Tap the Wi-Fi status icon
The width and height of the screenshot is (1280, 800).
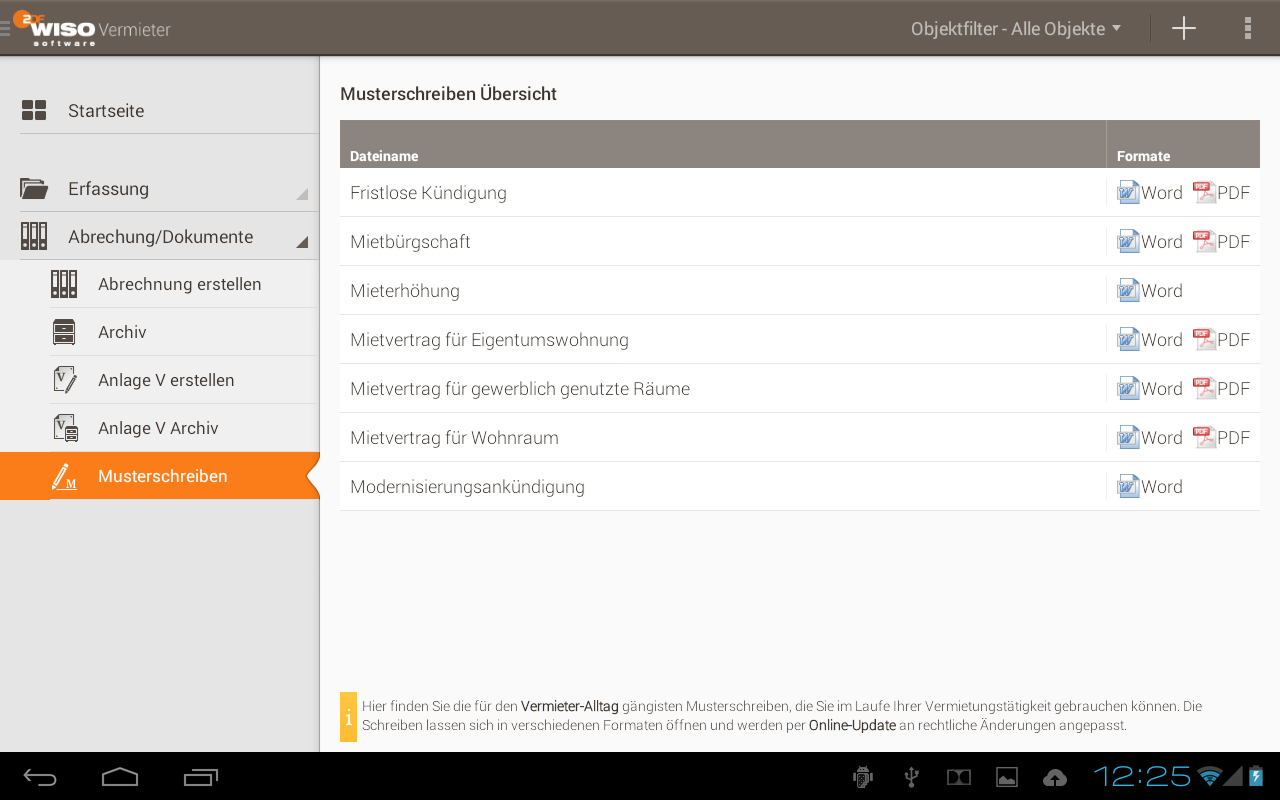click(x=1210, y=776)
